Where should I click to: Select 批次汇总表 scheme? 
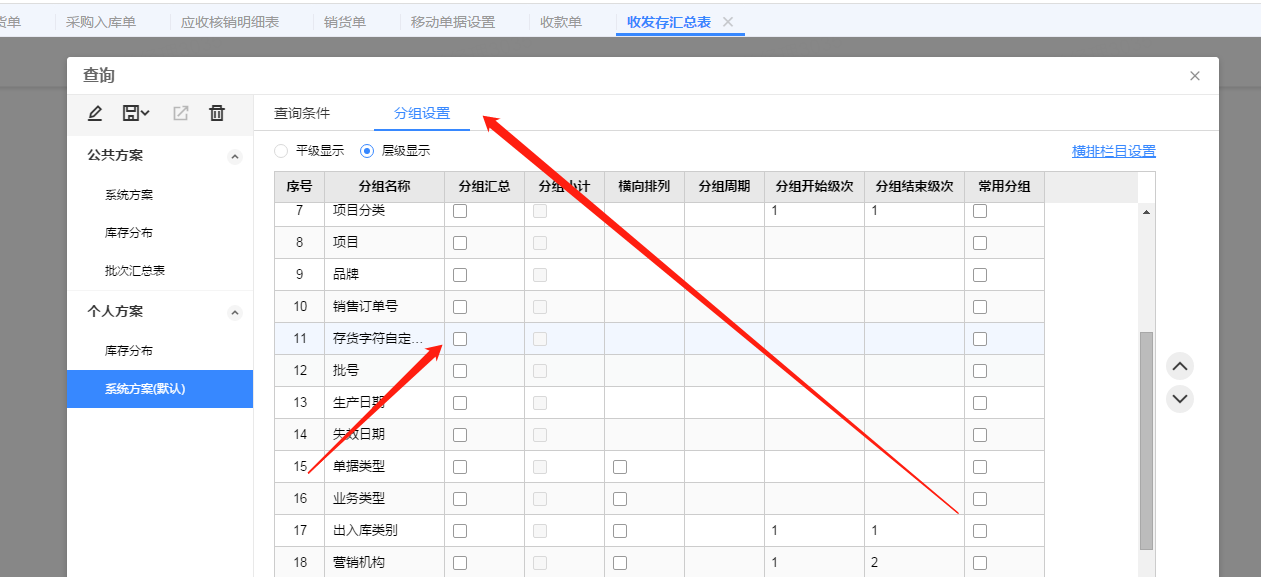pyautogui.click(x=135, y=271)
